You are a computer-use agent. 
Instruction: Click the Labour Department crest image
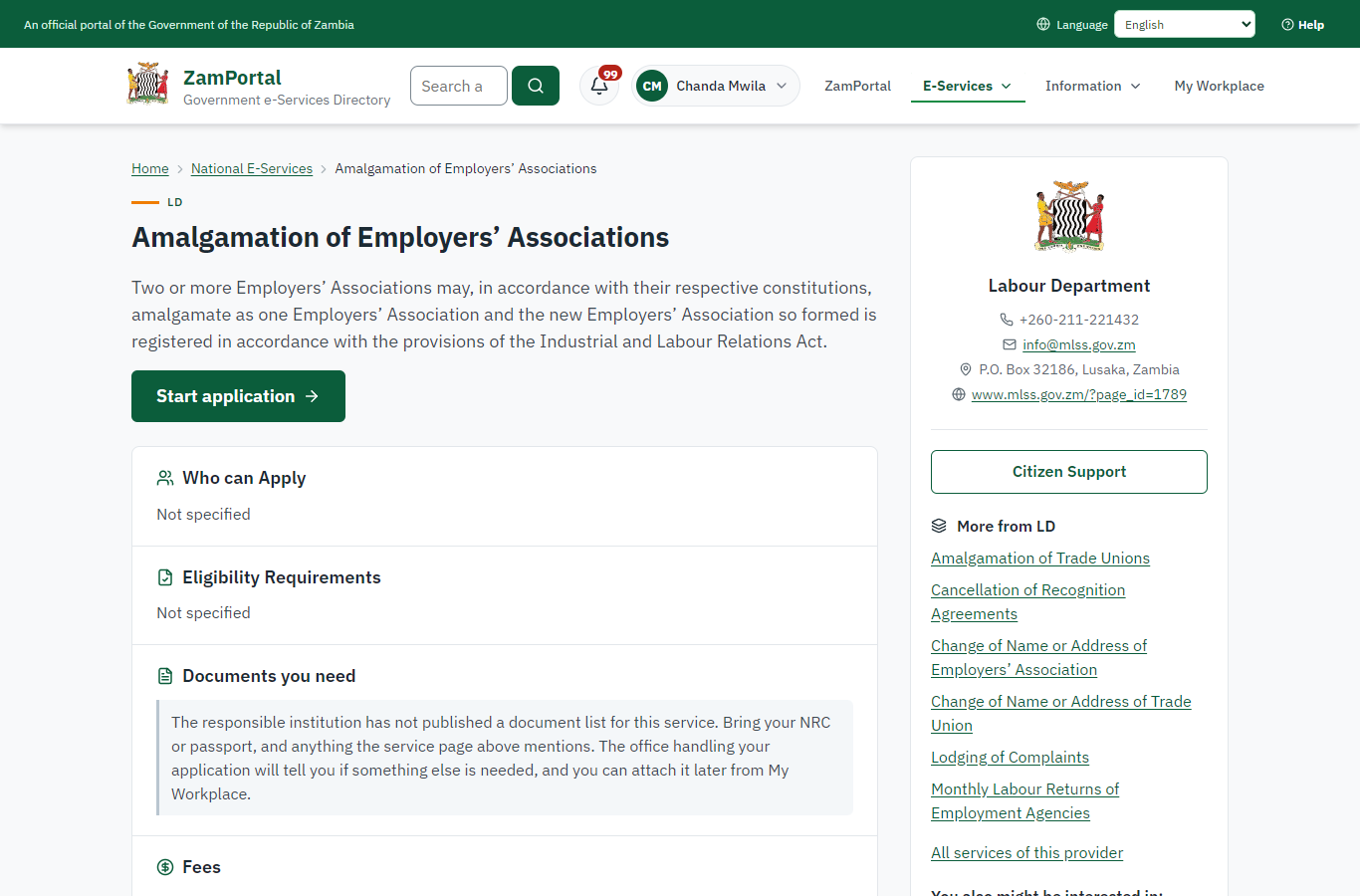(x=1069, y=216)
